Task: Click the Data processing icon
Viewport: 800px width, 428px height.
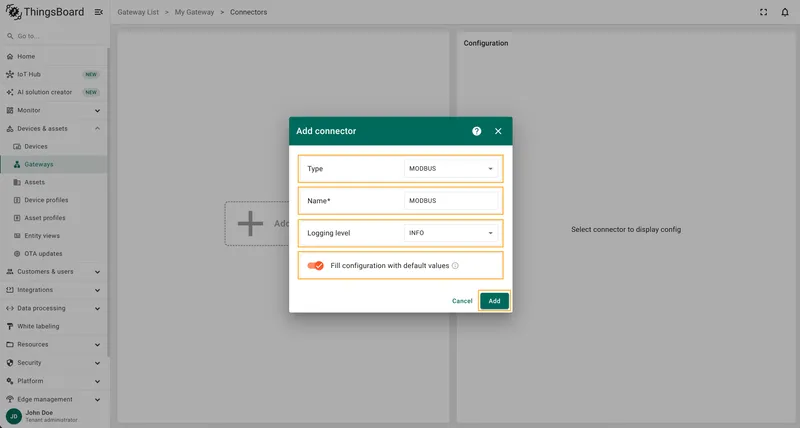Action: coord(10,308)
